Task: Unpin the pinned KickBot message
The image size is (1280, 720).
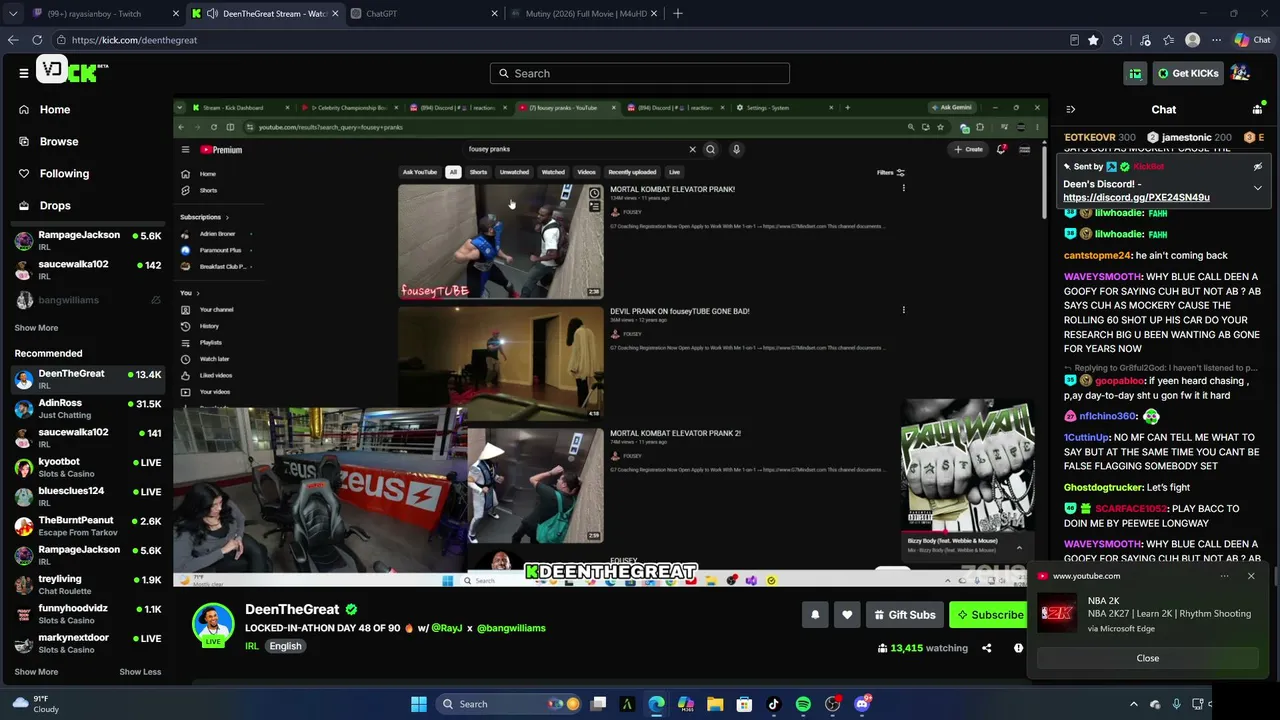Action: (1258, 167)
